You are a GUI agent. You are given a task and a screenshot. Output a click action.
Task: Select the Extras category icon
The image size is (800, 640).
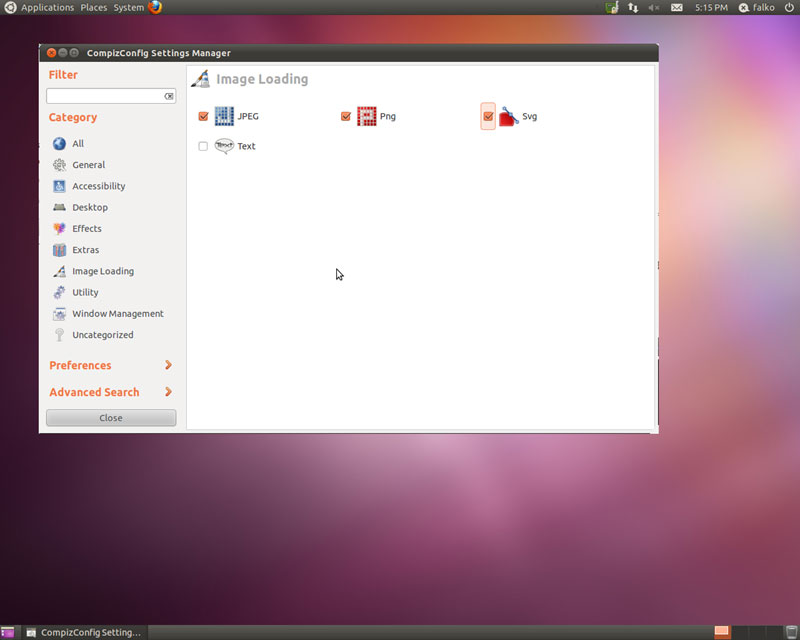tap(59, 250)
